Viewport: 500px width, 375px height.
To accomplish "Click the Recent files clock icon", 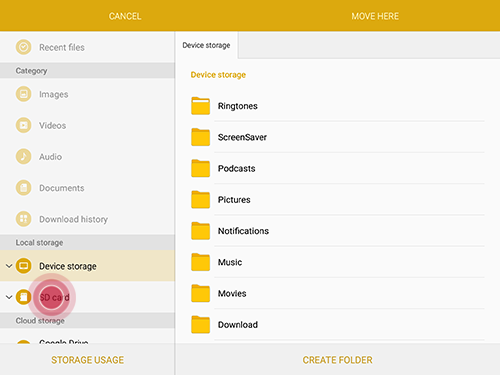I will [x=23, y=47].
